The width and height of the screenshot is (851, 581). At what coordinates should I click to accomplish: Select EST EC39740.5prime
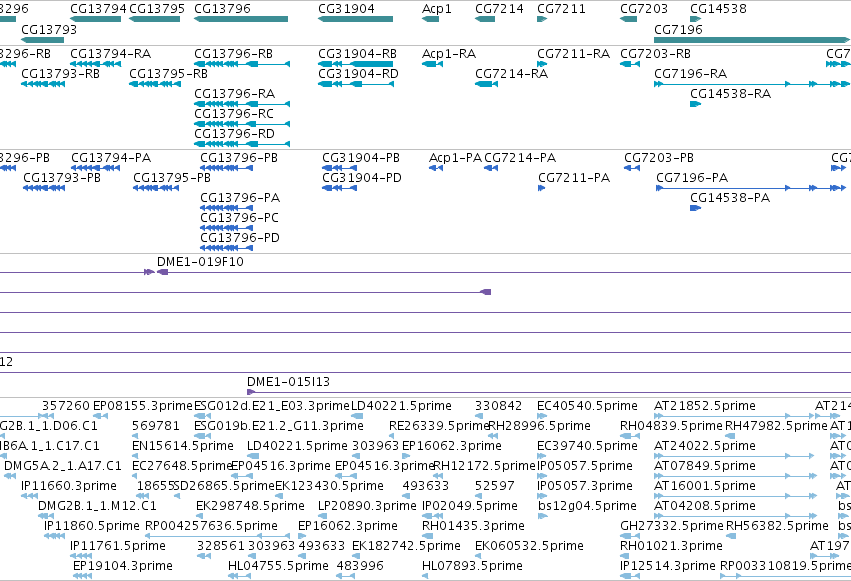click(587, 446)
